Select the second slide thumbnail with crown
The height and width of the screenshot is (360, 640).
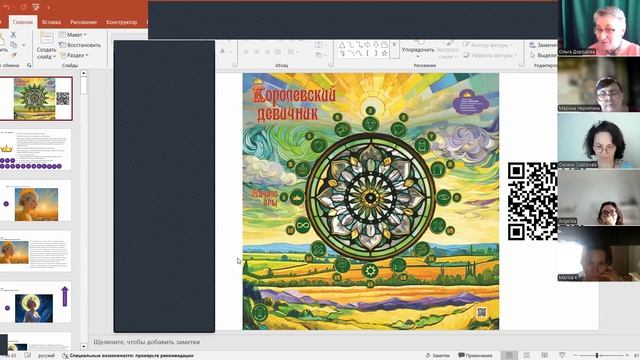point(36,149)
